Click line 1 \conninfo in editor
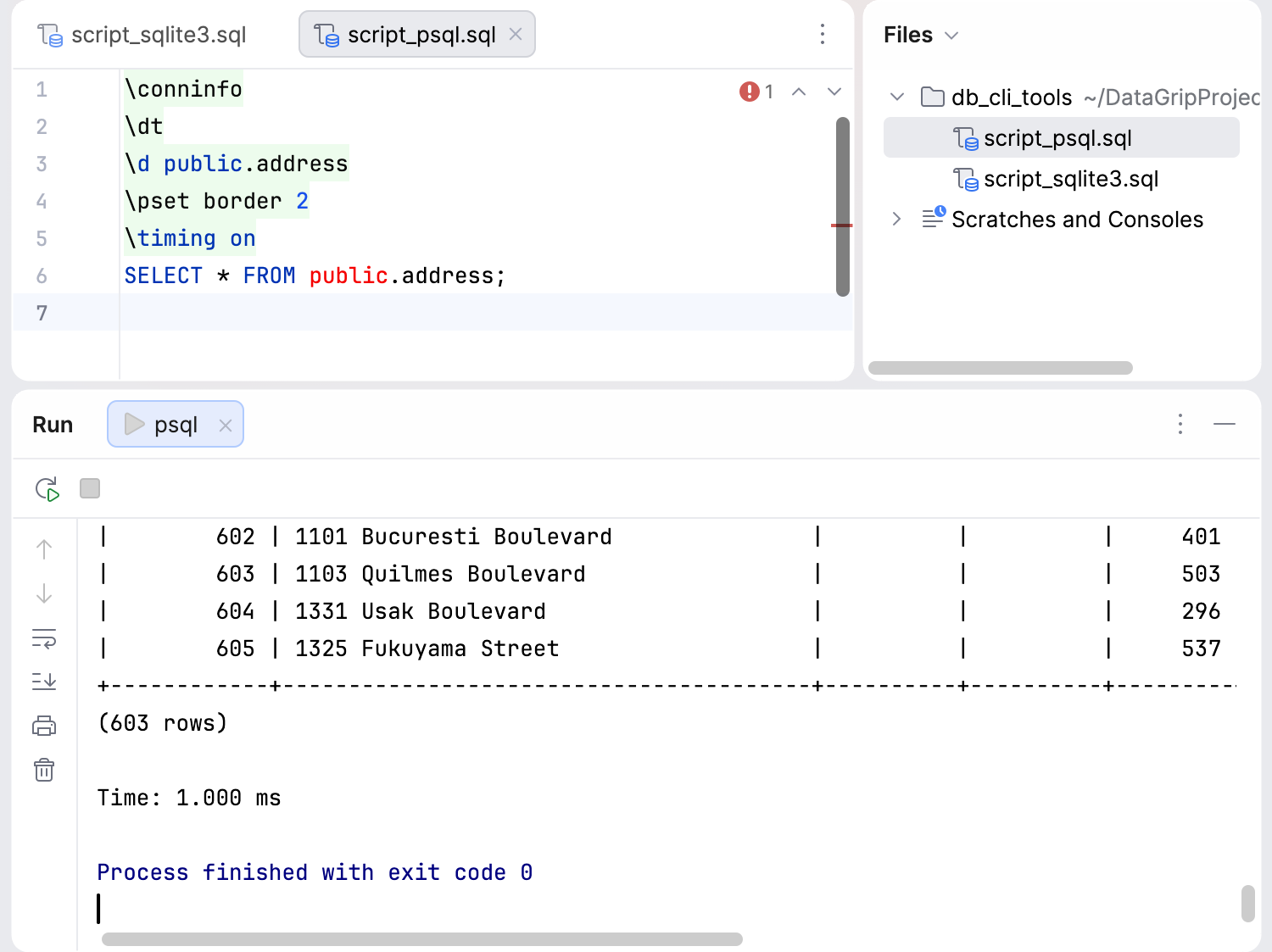The height and width of the screenshot is (952, 1272). pos(183,88)
